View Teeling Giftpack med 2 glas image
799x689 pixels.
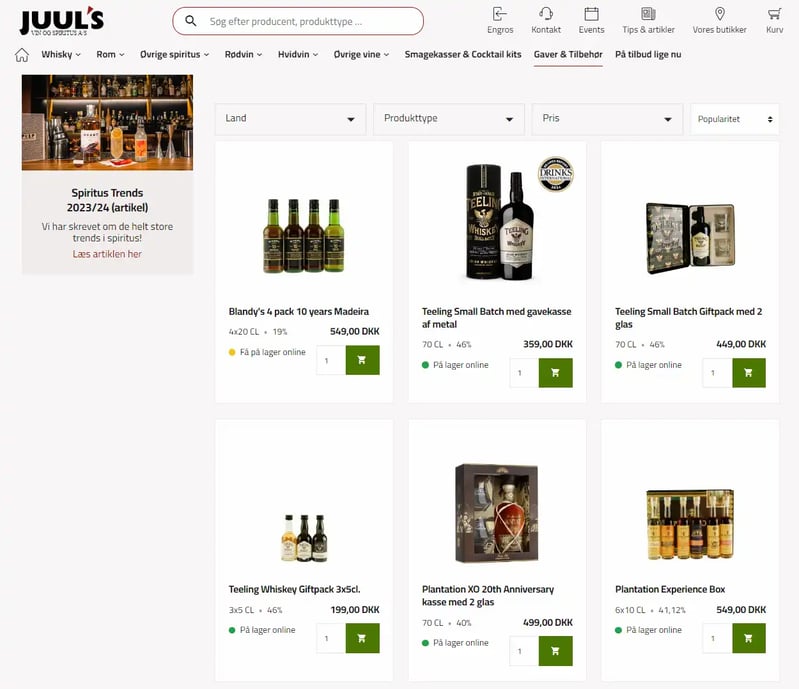tap(690, 237)
